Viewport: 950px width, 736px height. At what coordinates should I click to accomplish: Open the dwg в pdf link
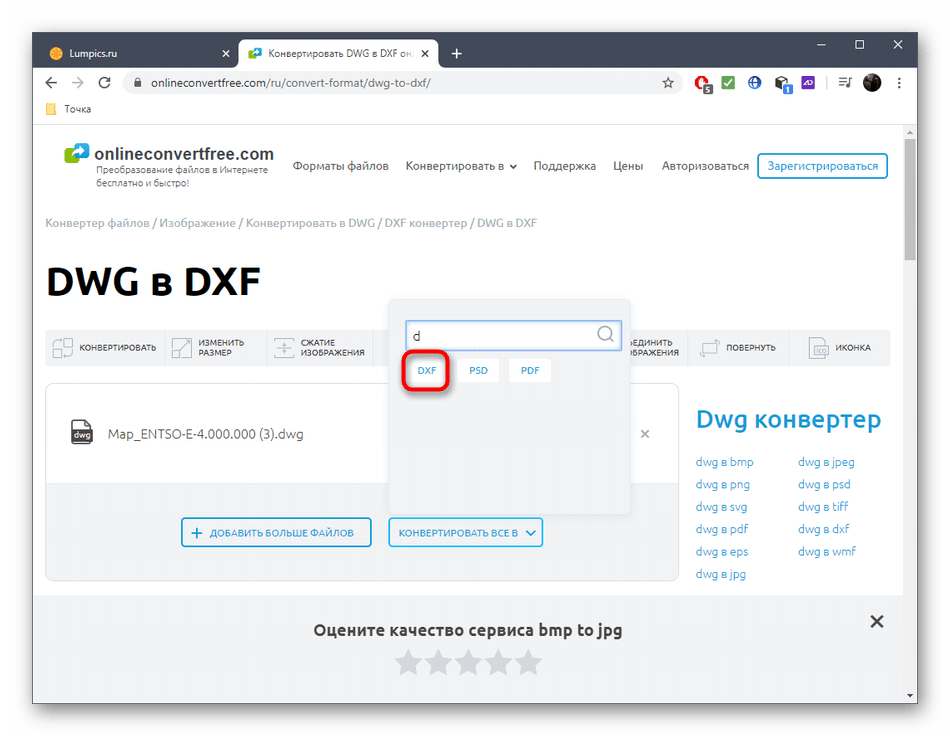point(722,529)
